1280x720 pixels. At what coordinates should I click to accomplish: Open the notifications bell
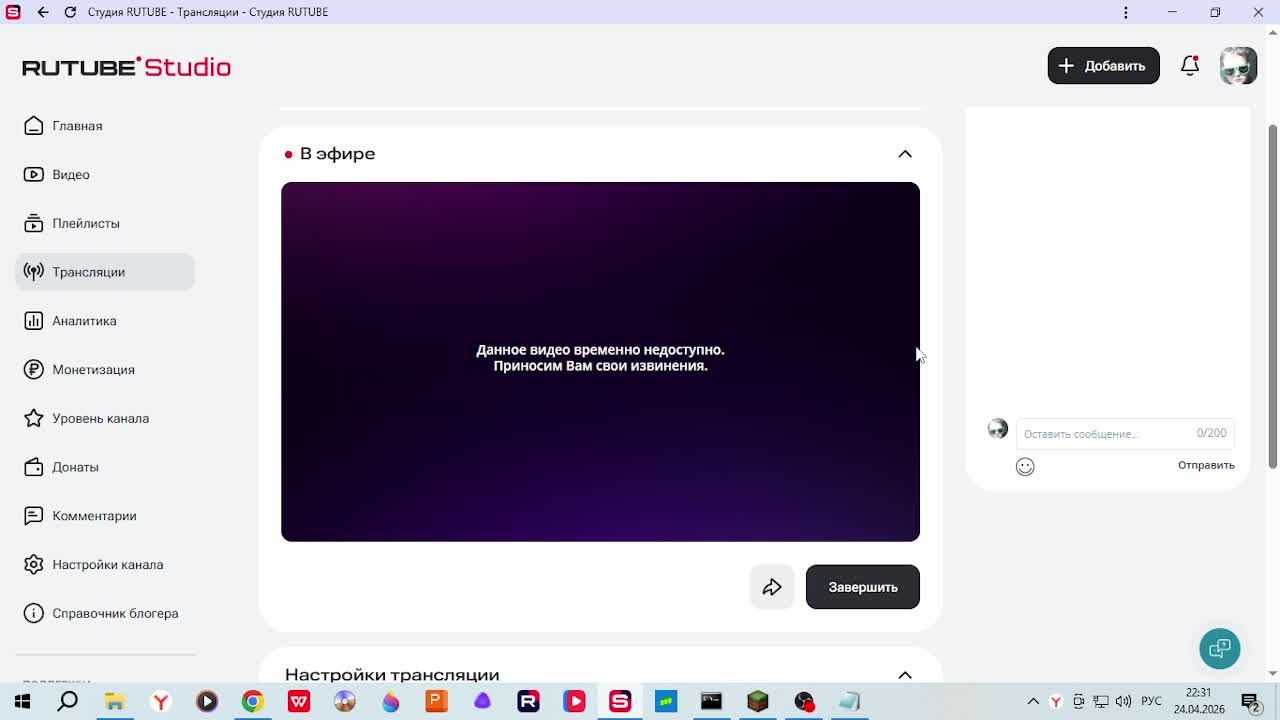1189,66
